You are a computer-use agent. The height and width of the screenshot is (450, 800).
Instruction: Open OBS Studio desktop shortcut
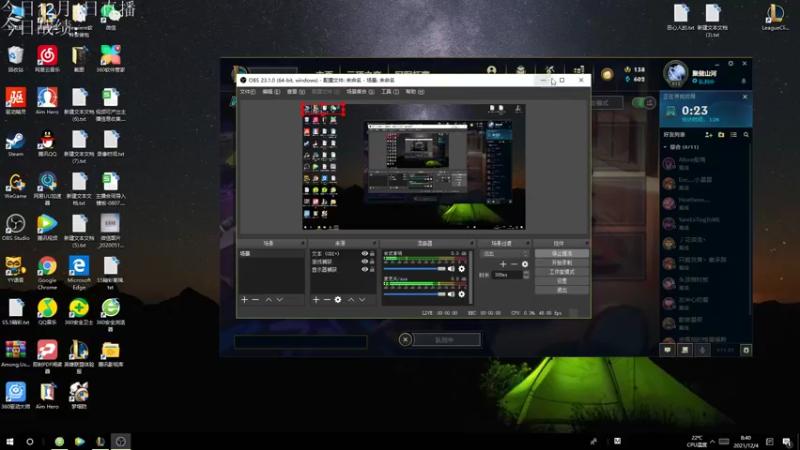coord(15,228)
